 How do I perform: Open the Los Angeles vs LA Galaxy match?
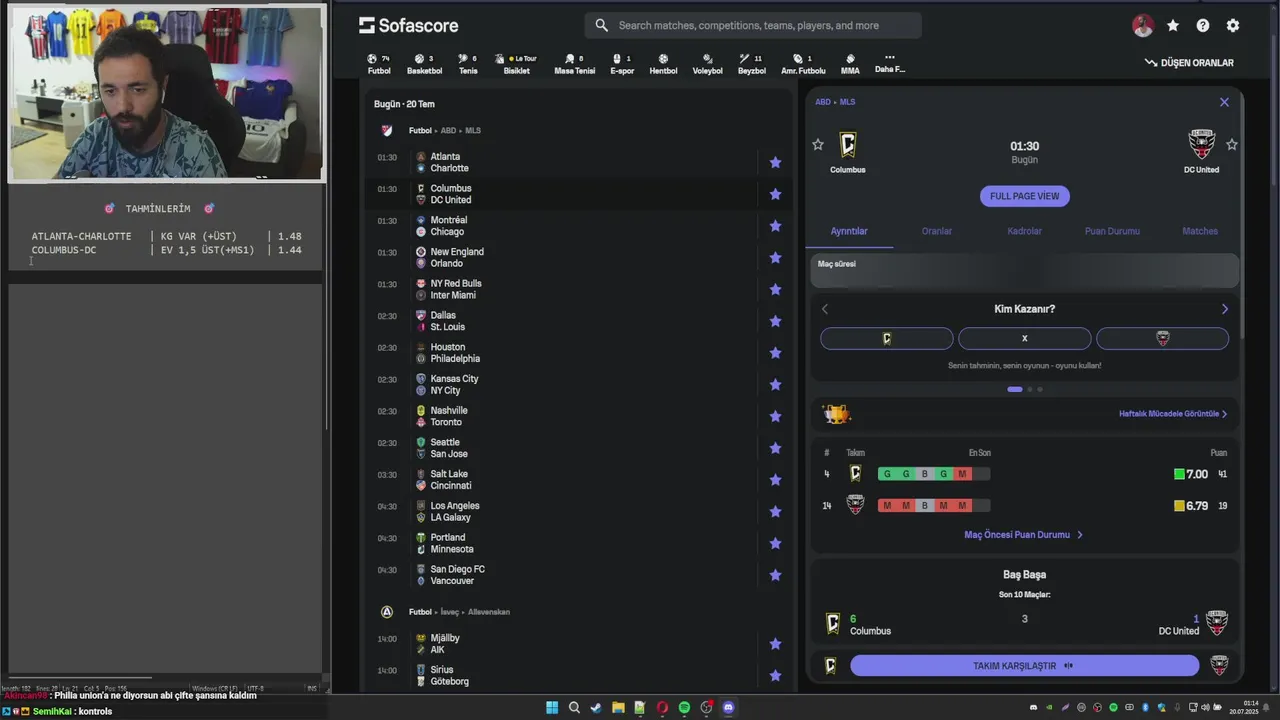tap(578, 512)
